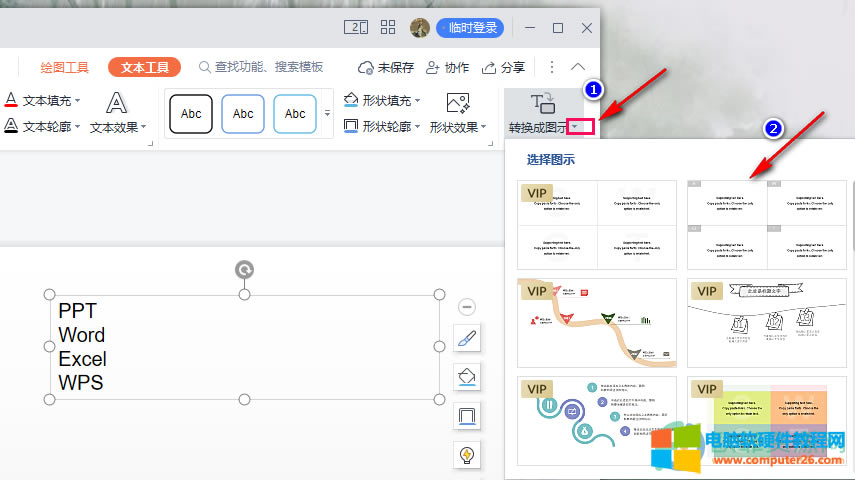The image size is (855, 480).
Task: Click the 分享 share button
Action: click(503, 67)
